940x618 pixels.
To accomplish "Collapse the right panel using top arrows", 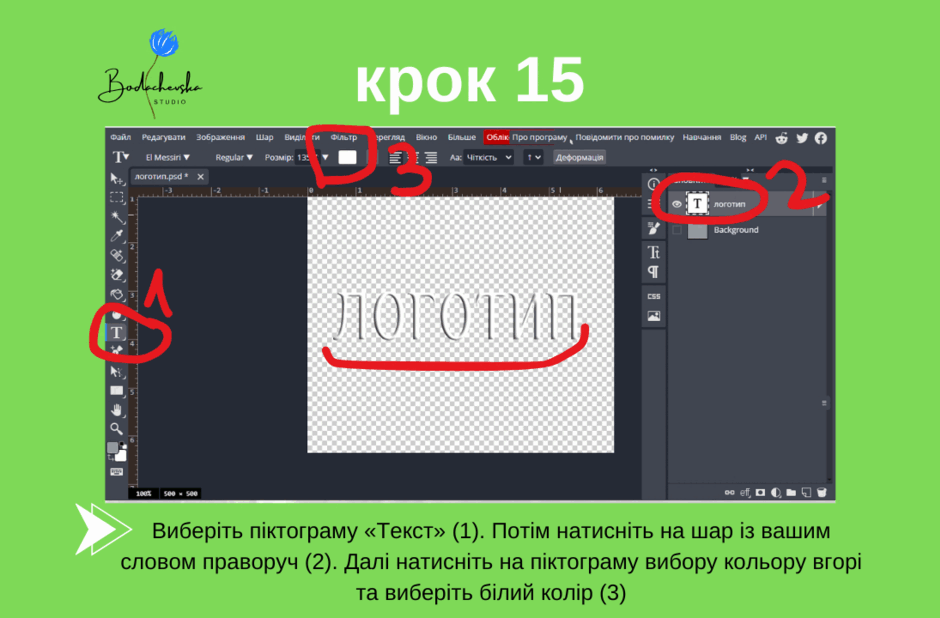I will (x=750, y=170).
